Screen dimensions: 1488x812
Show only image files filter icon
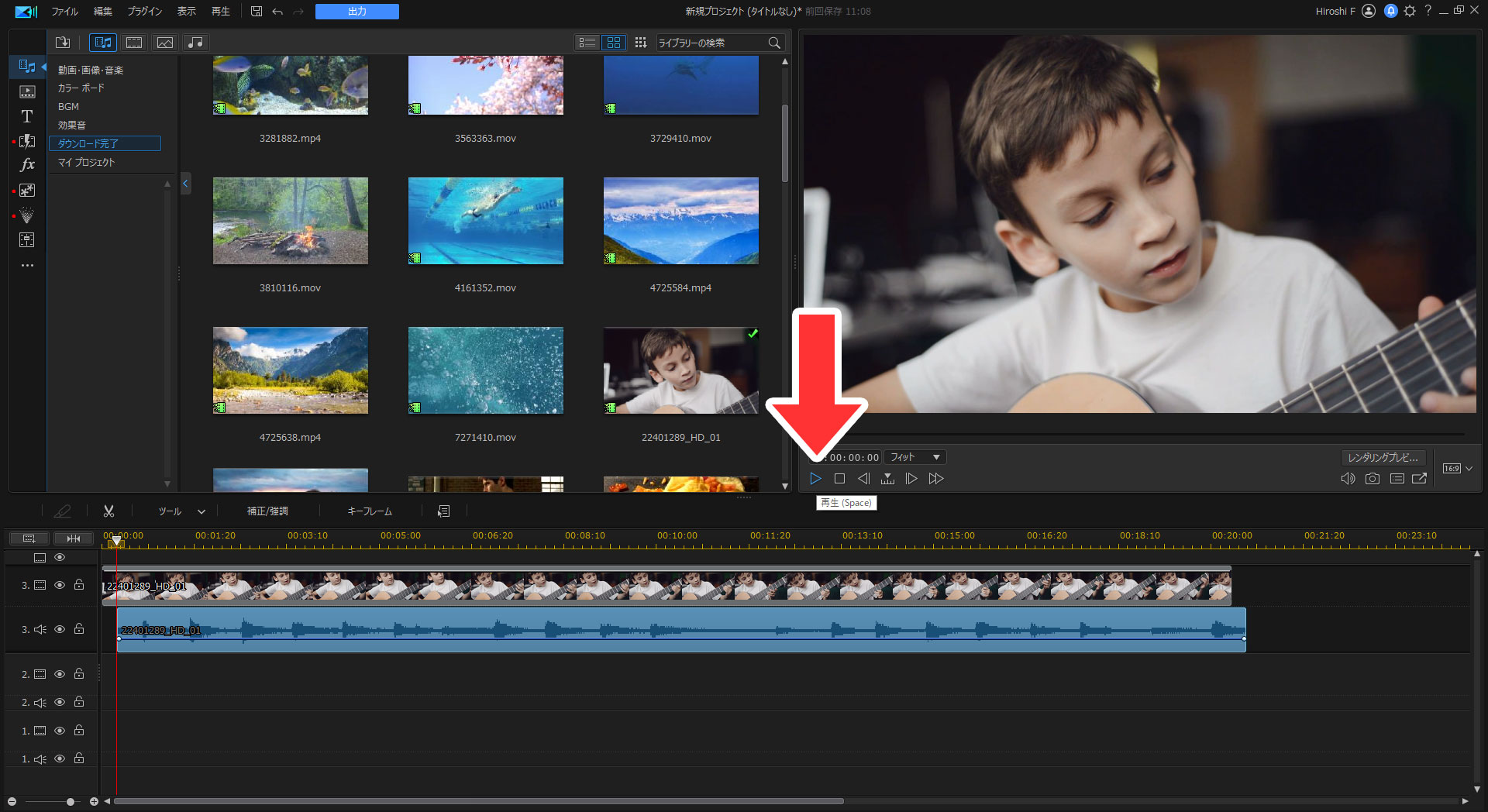pos(165,43)
